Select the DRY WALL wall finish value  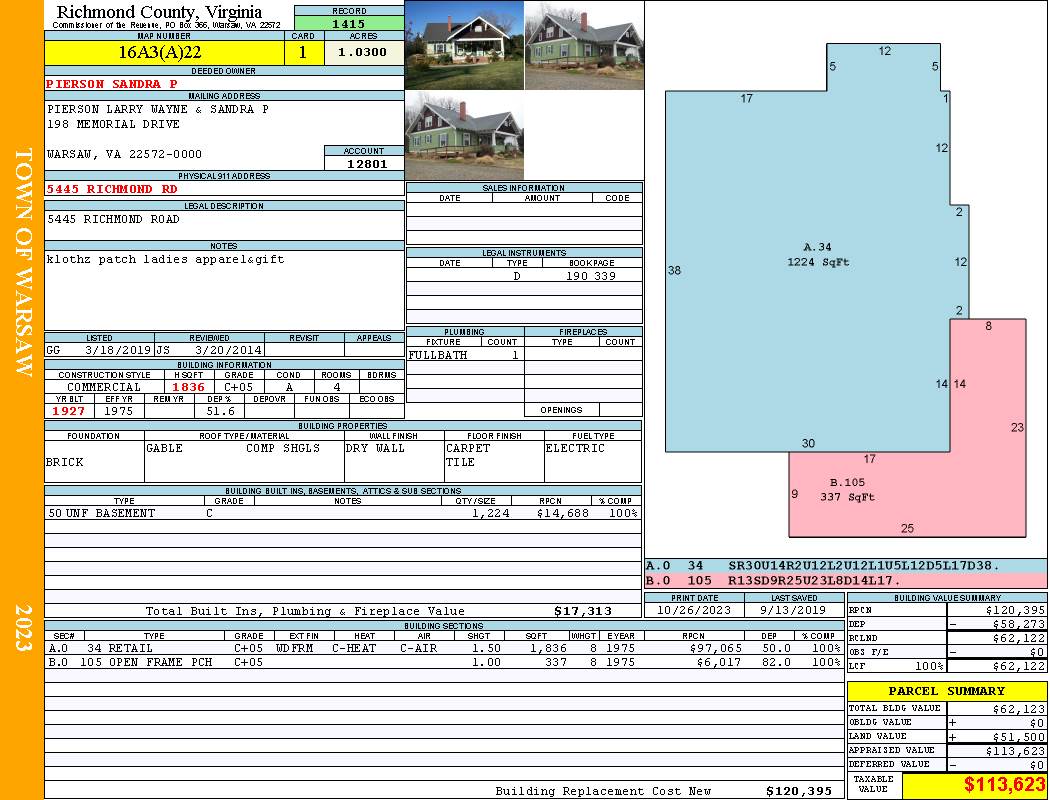coord(375,449)
